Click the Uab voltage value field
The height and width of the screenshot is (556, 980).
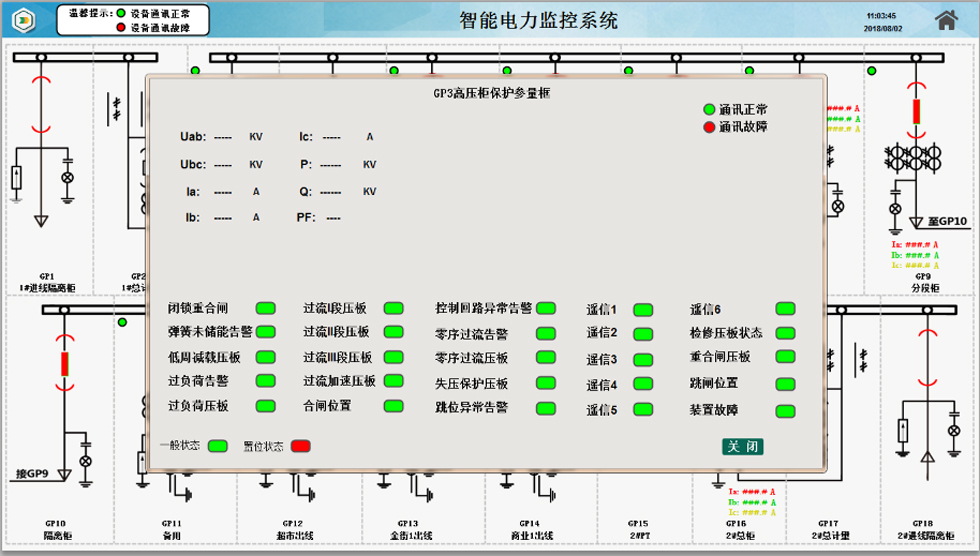pos(223,137)
